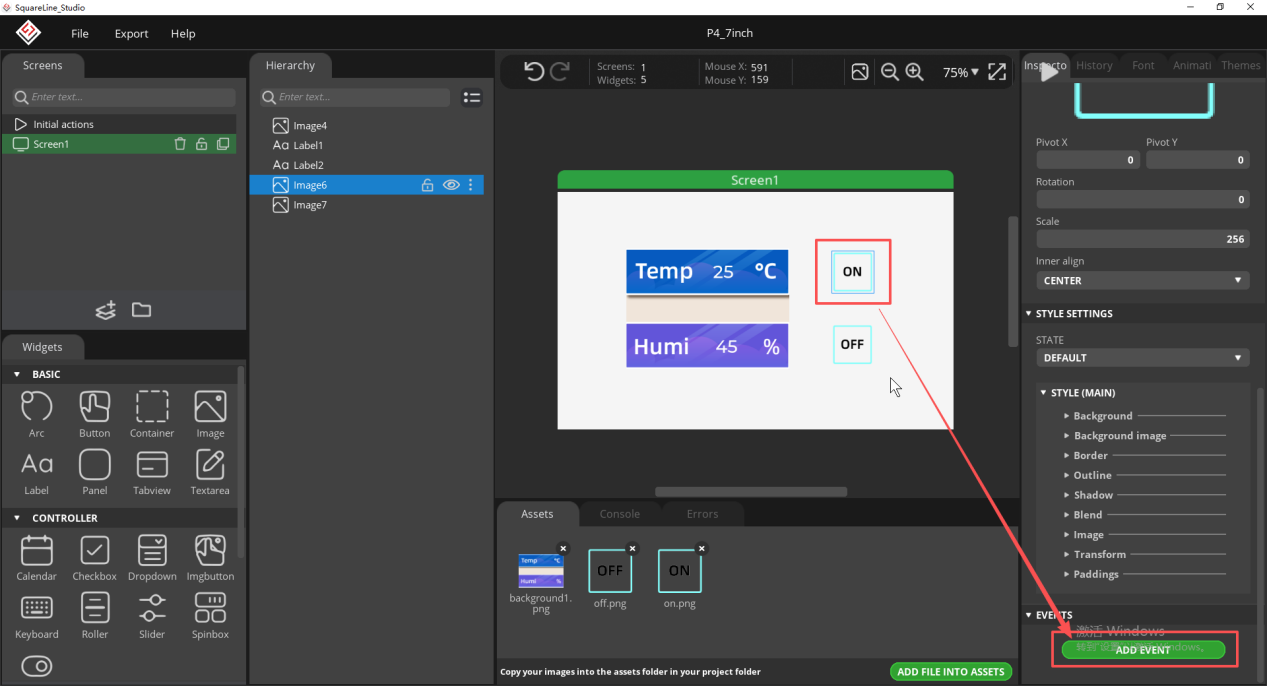This screenshot has width=1267, height=686.
Task: Click the background image icon in the canvas toolbar
Action: click(859, 72)
